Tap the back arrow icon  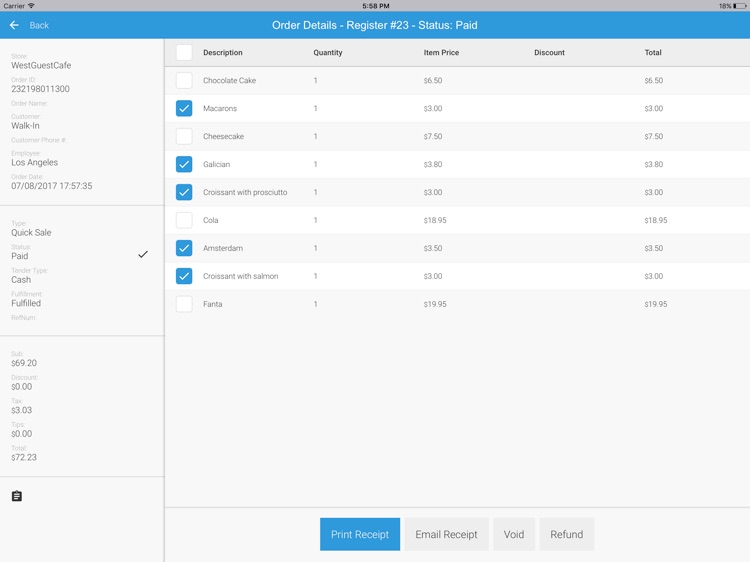click(x=14, y=25)
